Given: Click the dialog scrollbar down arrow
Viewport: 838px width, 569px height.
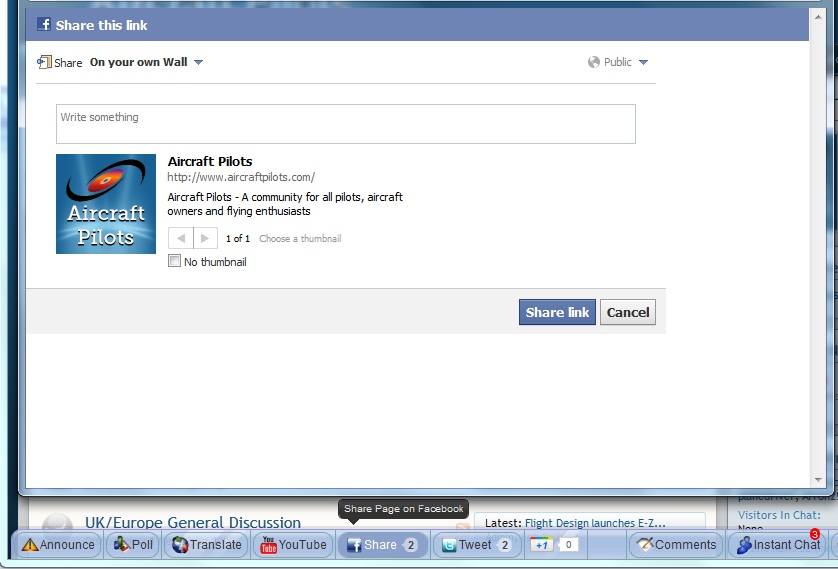Looking at the screenshot, I should 818,480.
